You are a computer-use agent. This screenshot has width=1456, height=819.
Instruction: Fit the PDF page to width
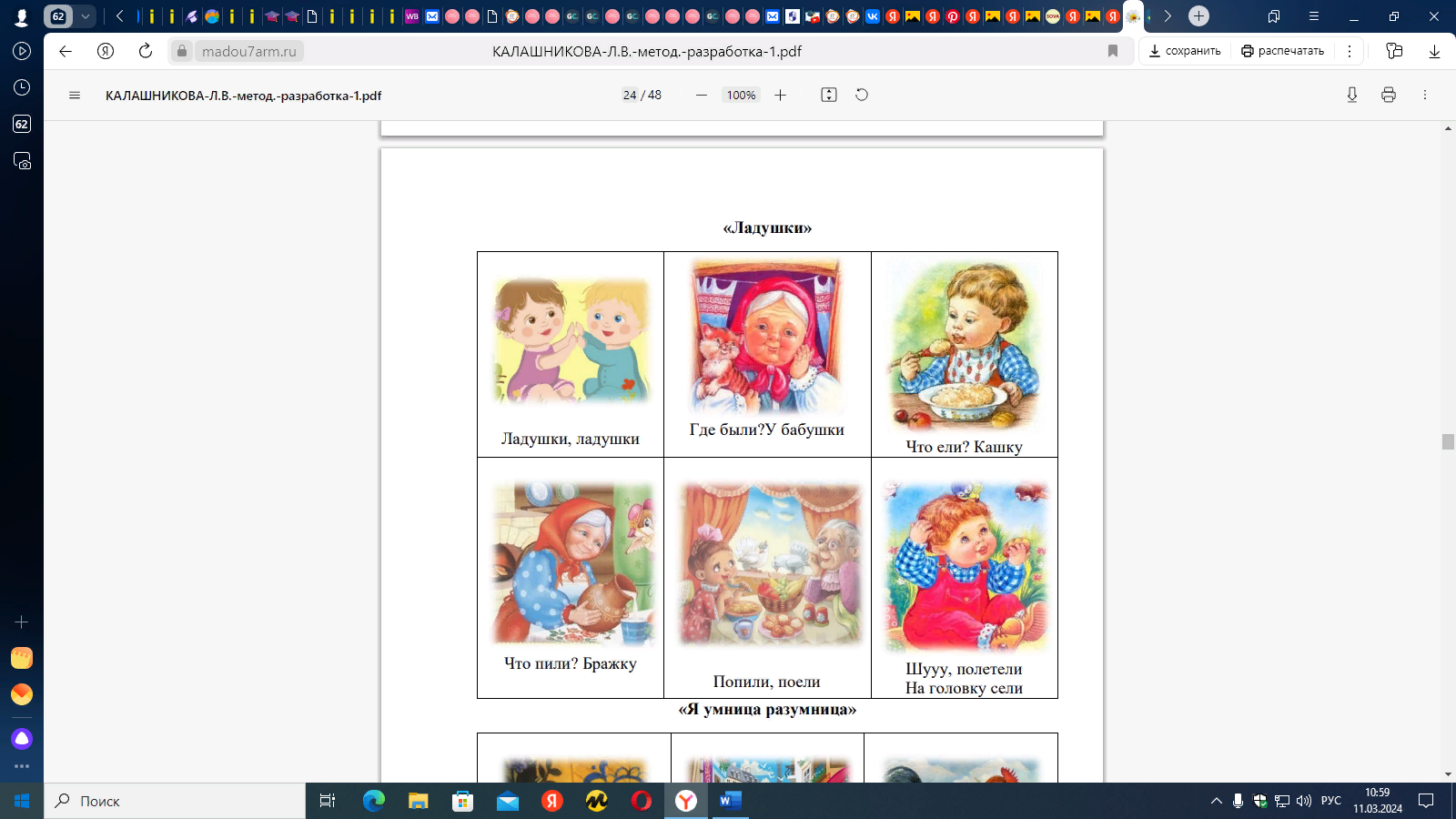click(828, 96)
